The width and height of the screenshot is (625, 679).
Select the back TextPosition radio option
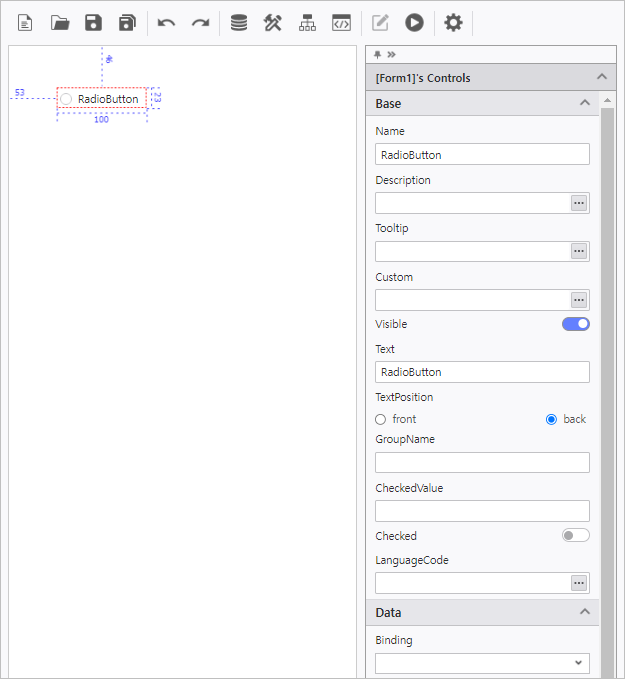(x=551, y=419)
